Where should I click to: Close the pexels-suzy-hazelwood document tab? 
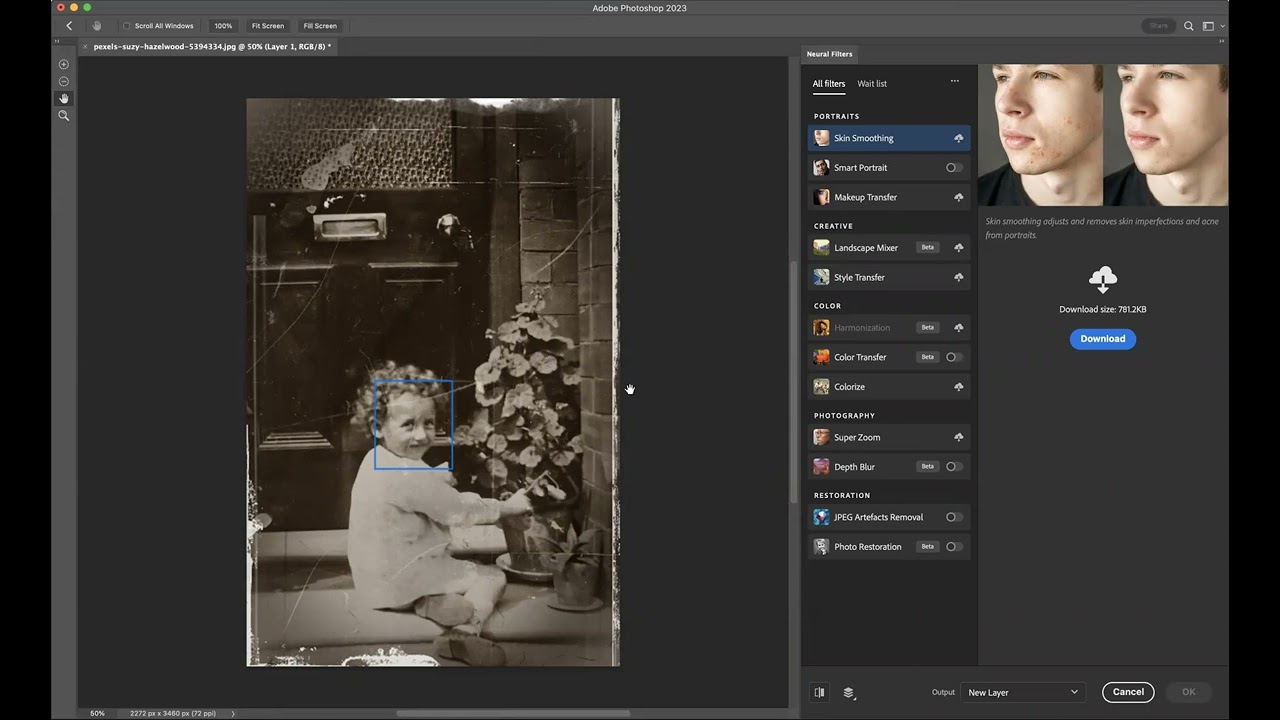click(x=85, y=46)
